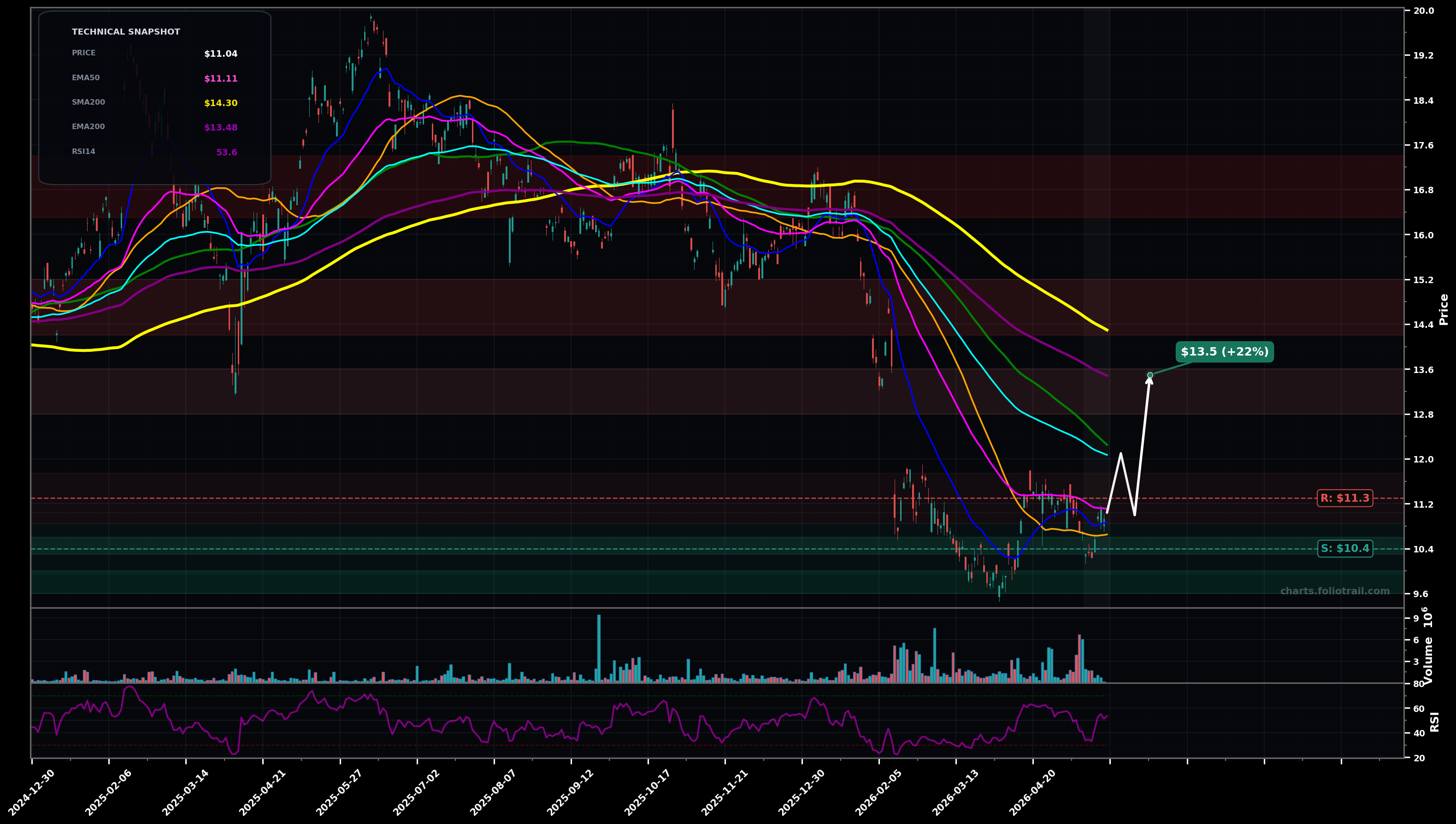Click the 14.4 price axis tick

click(1424, 325)
